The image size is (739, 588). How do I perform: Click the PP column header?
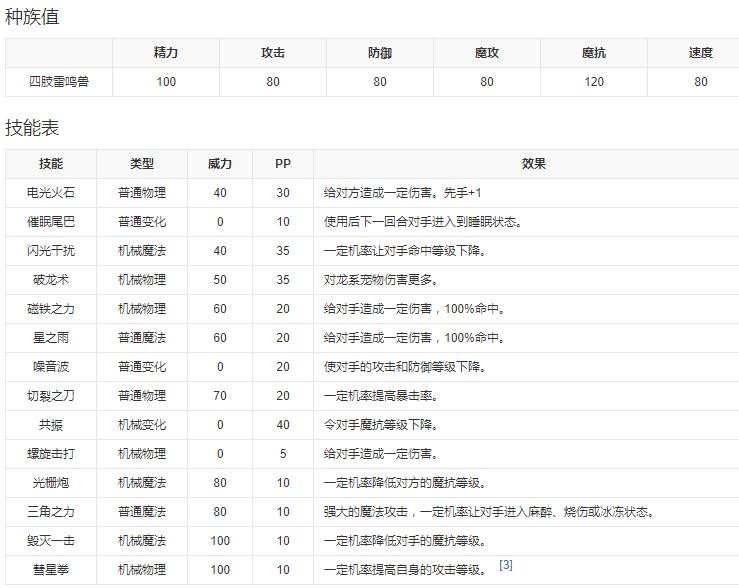284,164
